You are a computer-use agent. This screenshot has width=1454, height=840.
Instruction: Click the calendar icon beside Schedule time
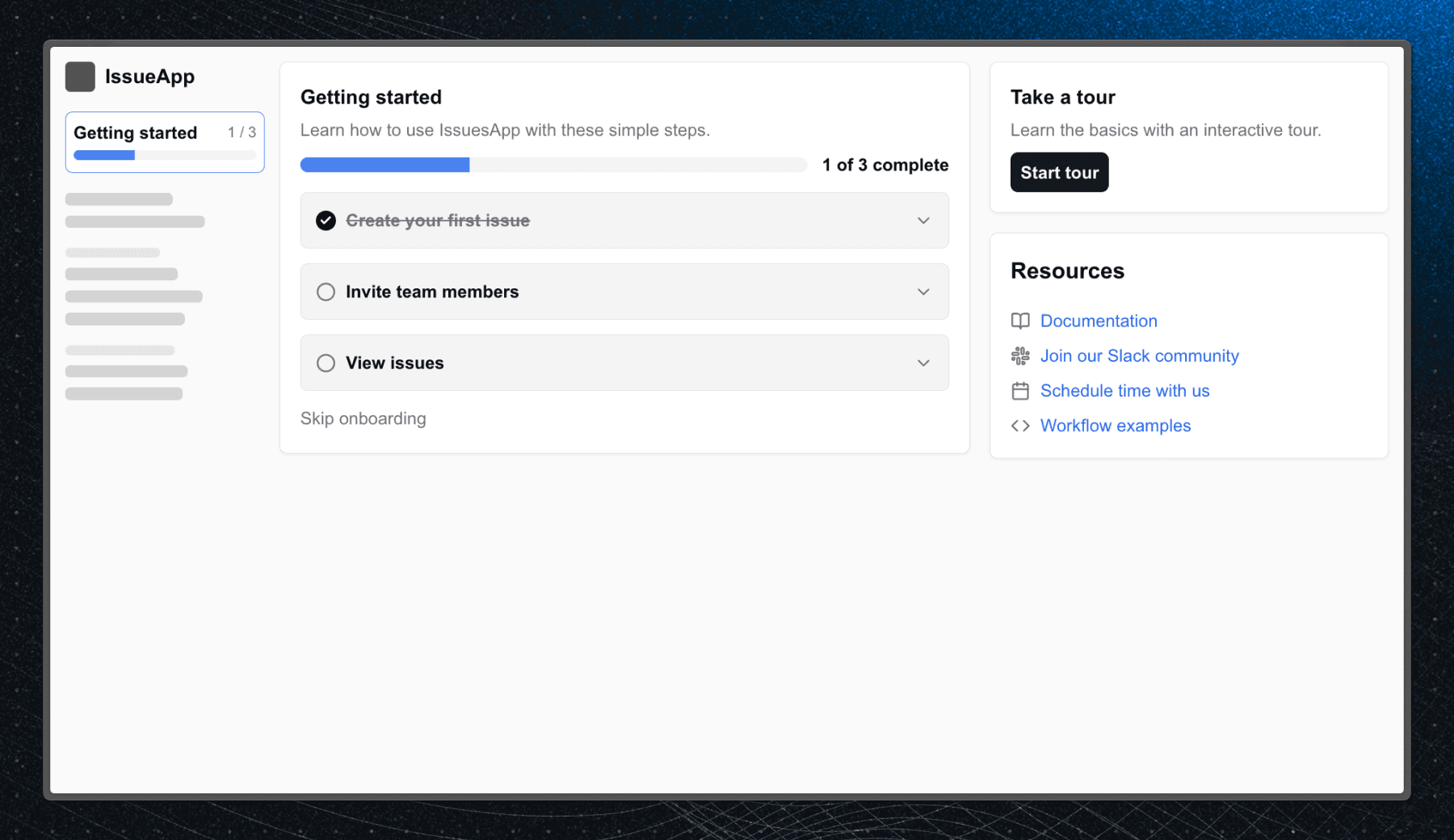(x=1019, y=390)
